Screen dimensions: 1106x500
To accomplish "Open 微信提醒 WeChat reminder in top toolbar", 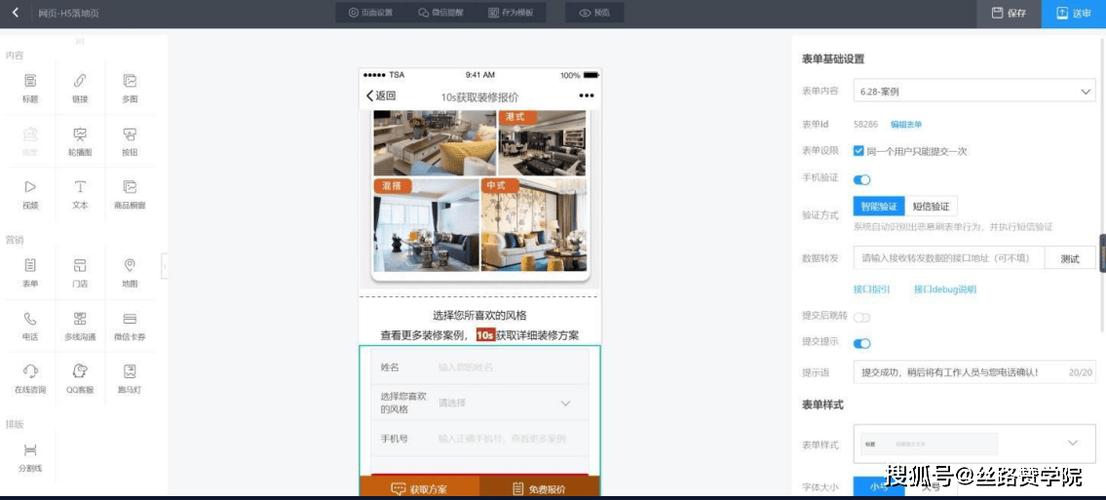I will [x=440, y=13].
